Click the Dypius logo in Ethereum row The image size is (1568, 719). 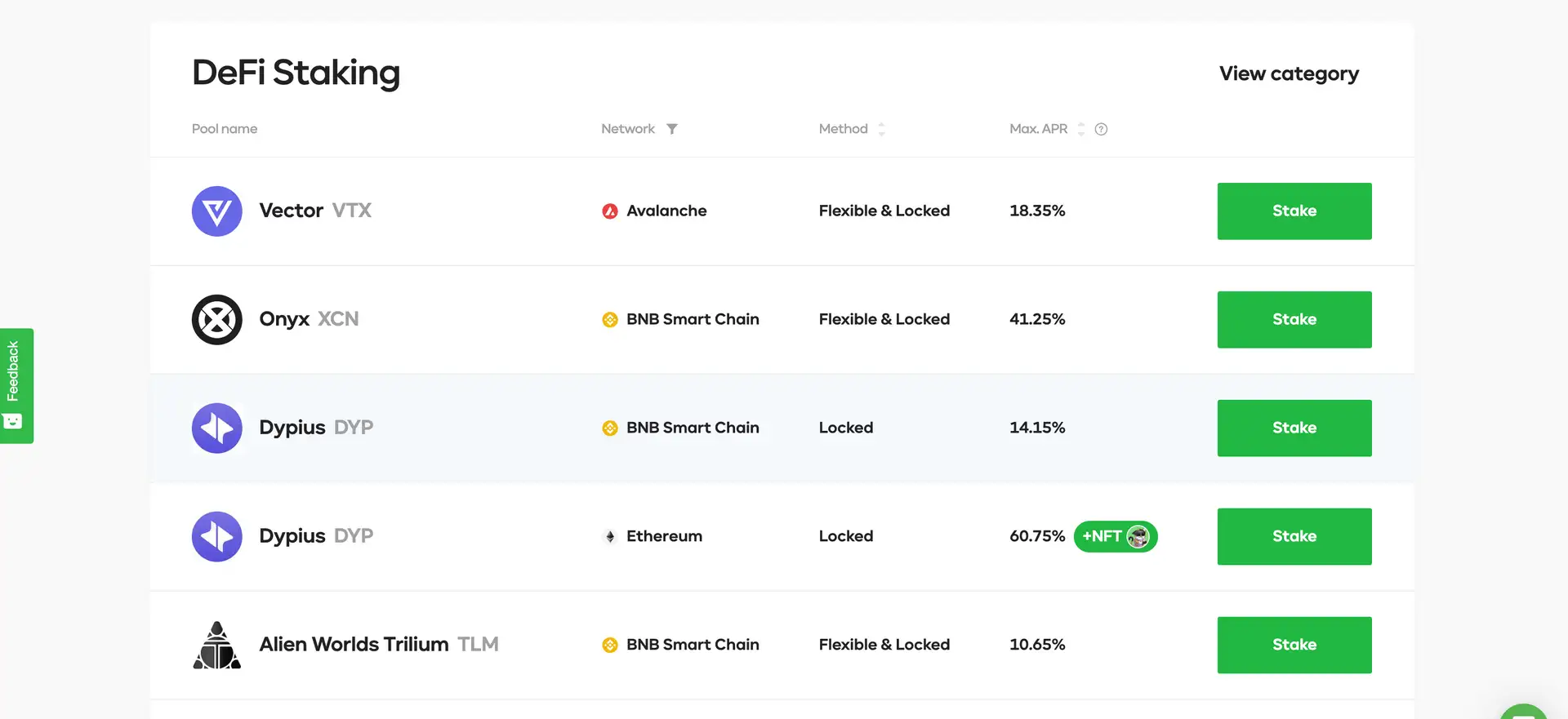[x=216, y=537]
